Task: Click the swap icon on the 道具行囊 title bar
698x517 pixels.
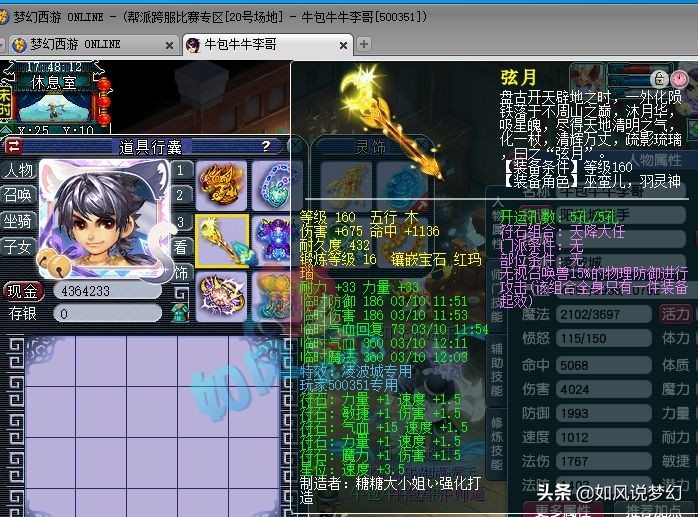Action: coord(13,146)
